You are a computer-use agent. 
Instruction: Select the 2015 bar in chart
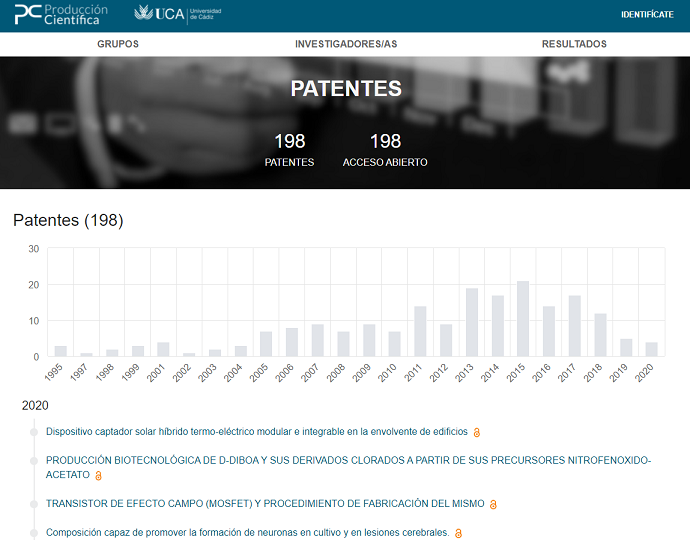click(523, 319)
